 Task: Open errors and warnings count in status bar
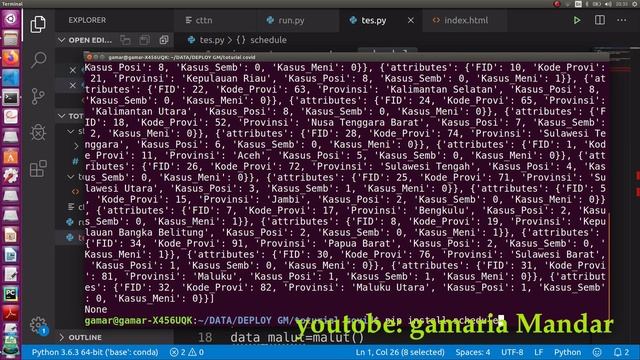point(187,352)
